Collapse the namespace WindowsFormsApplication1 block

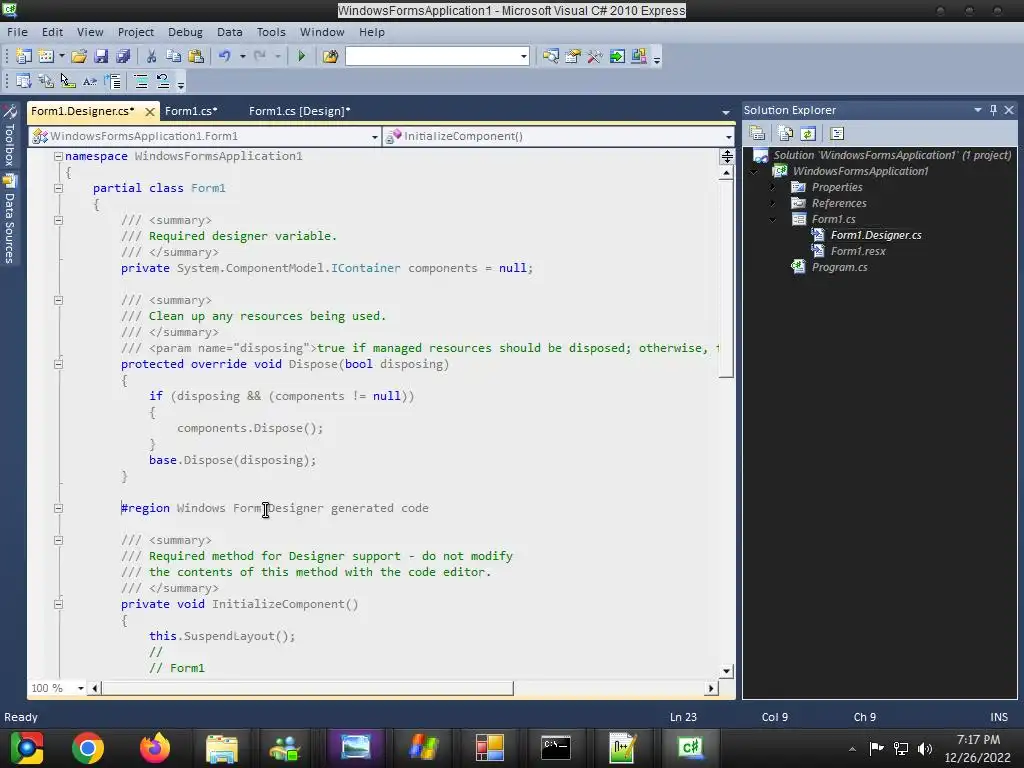tap(58, 156)
